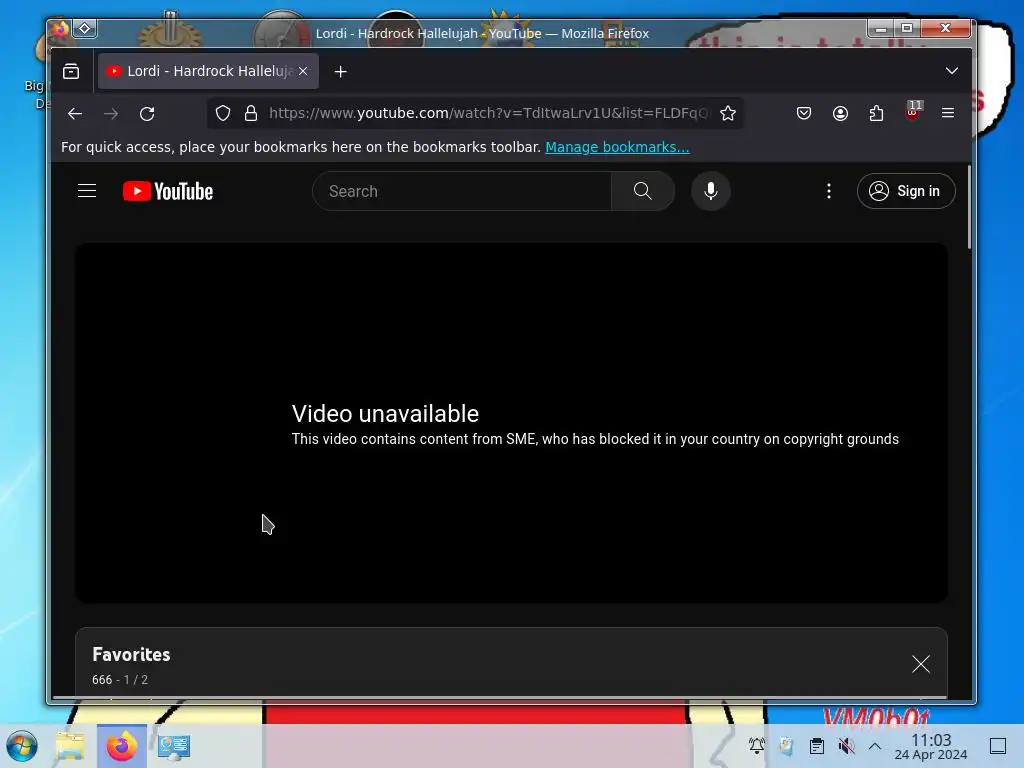Open the Manage bookmarks link
The width and height of the screenshot is (1024, 768).
click(617, 147)
